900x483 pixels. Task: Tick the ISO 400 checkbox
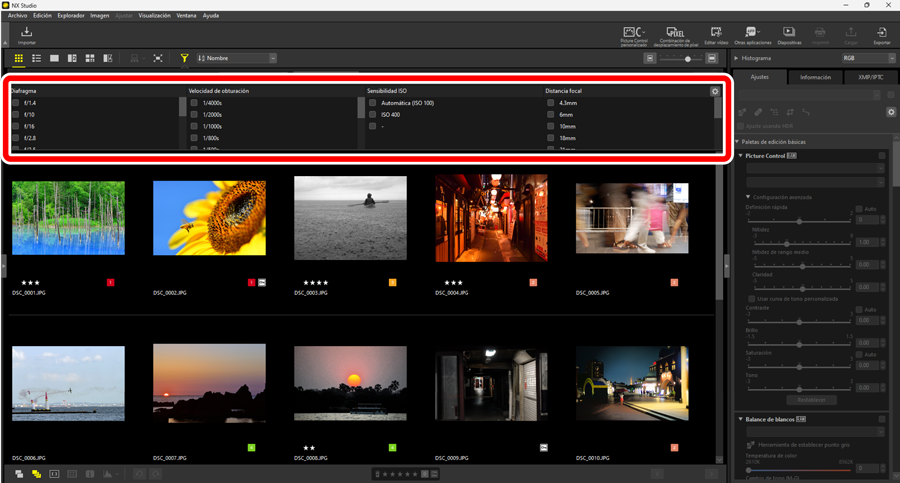pyautogui.click(x=372, y=115)
